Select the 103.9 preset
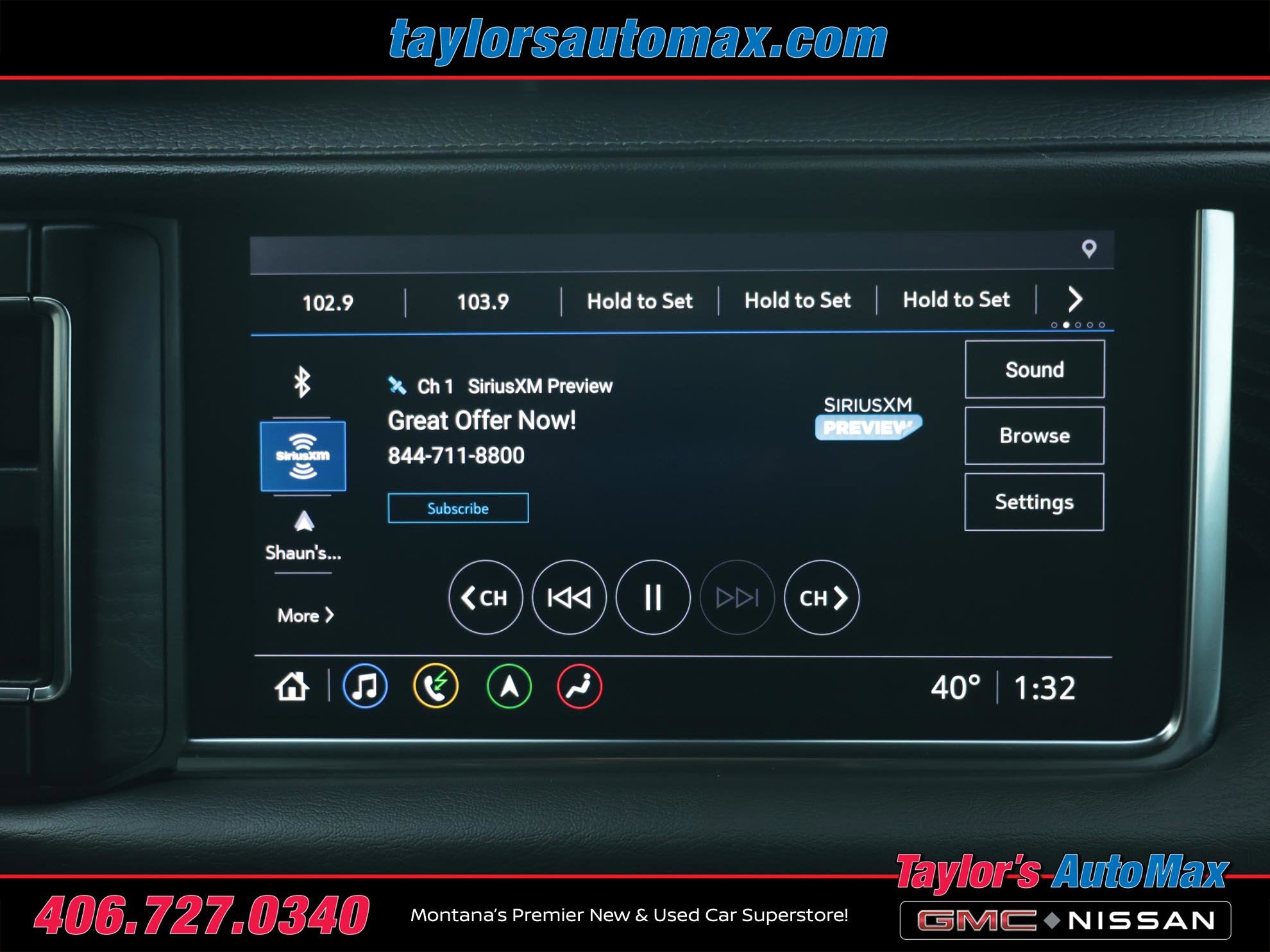Viewport: 1270px width, 952px height. [x=483, y=302]
